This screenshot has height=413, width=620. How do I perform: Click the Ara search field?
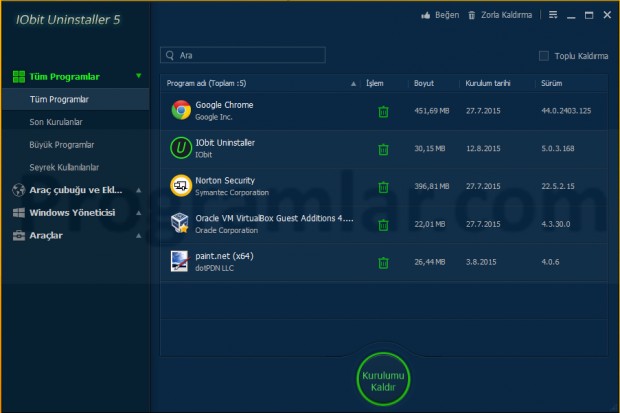[243, 55]
